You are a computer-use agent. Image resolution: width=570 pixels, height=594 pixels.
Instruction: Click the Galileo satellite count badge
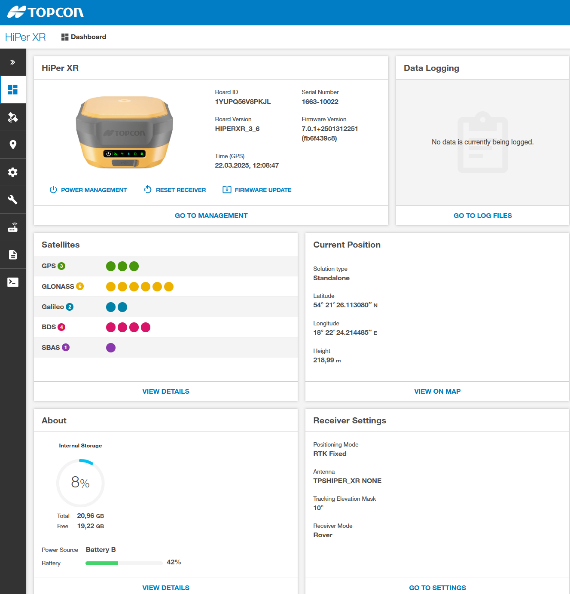click(70, 307)
